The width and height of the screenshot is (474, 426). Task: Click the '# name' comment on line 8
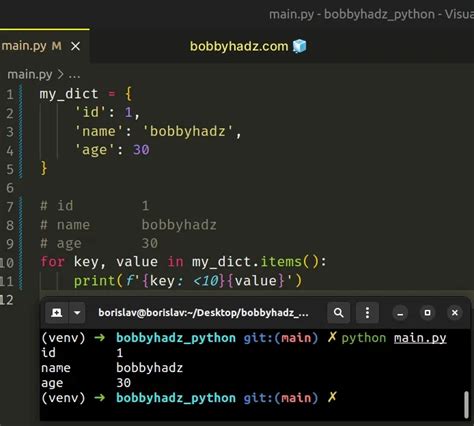[x=65, y=225]
